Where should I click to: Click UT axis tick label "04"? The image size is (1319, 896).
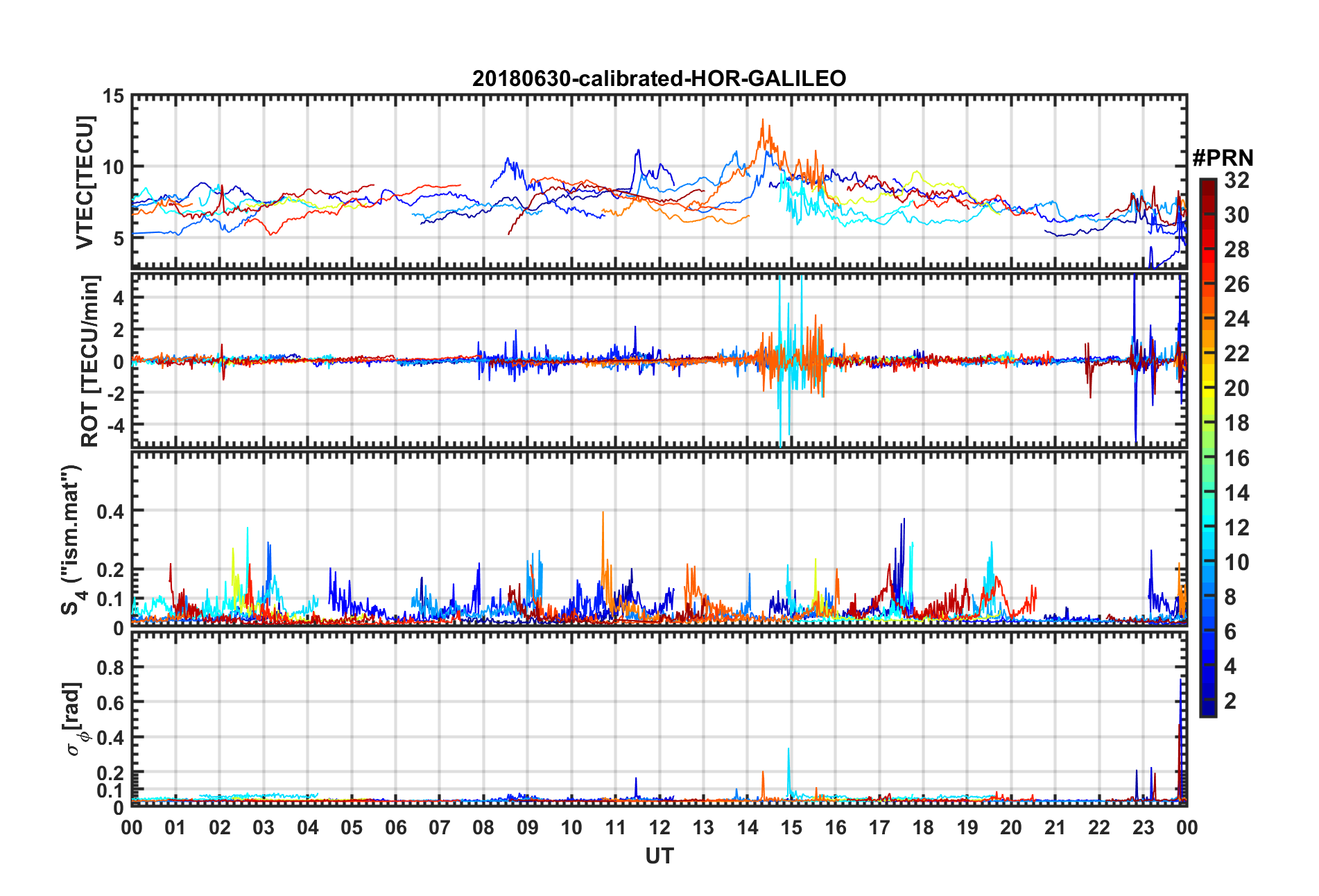pyautogui.click(x=307, y=827)
